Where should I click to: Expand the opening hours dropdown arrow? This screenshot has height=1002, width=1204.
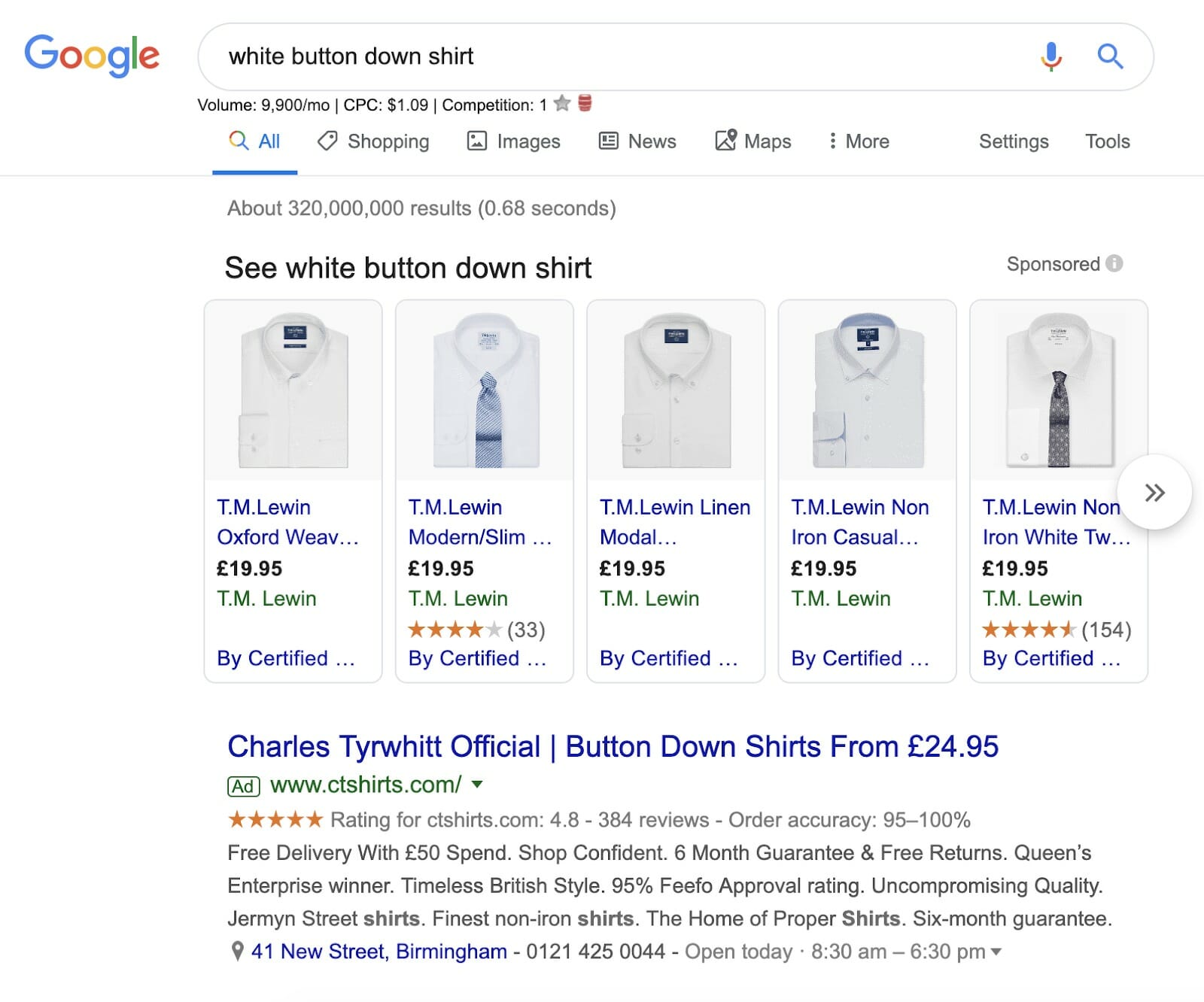pos(996,952)
